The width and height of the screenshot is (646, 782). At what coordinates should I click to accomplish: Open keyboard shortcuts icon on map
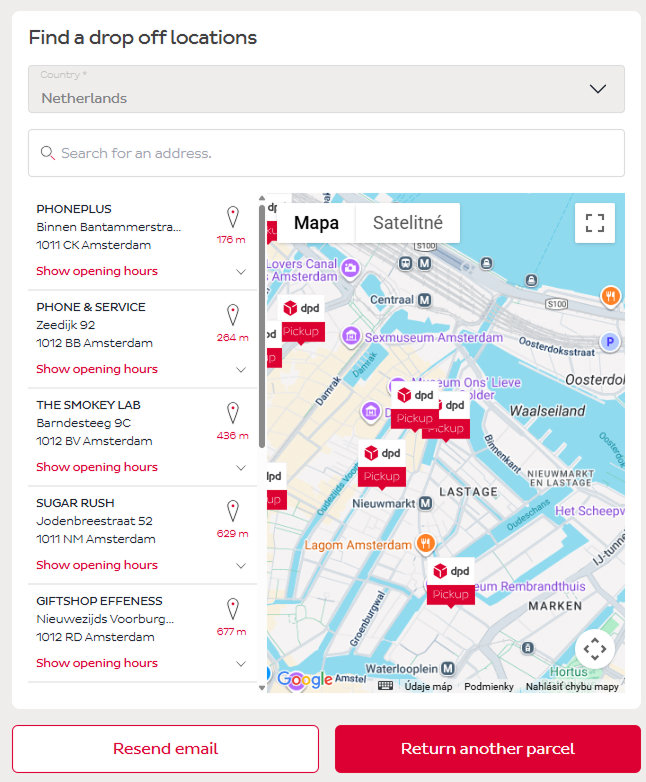pos(385,686)
